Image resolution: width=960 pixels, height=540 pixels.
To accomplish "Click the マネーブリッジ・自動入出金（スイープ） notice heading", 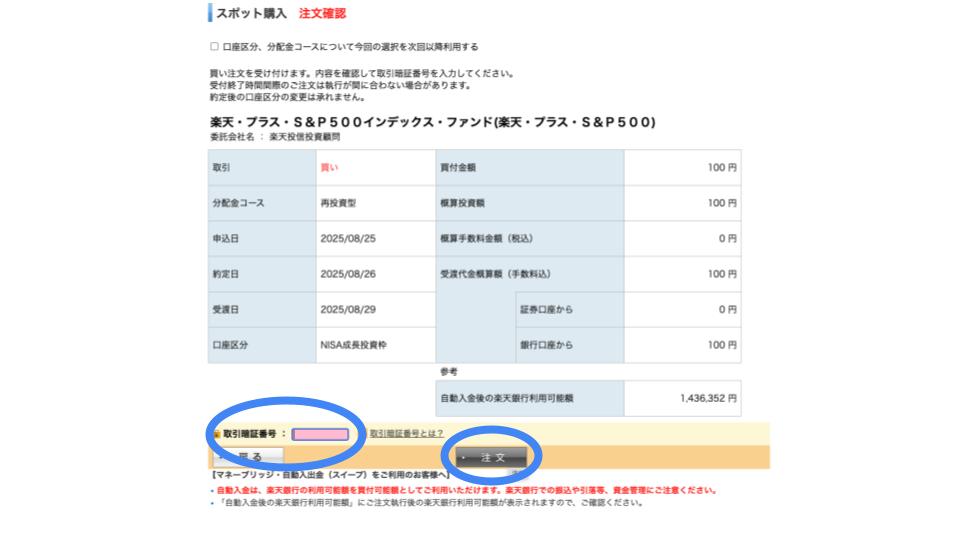I will 330,474.
